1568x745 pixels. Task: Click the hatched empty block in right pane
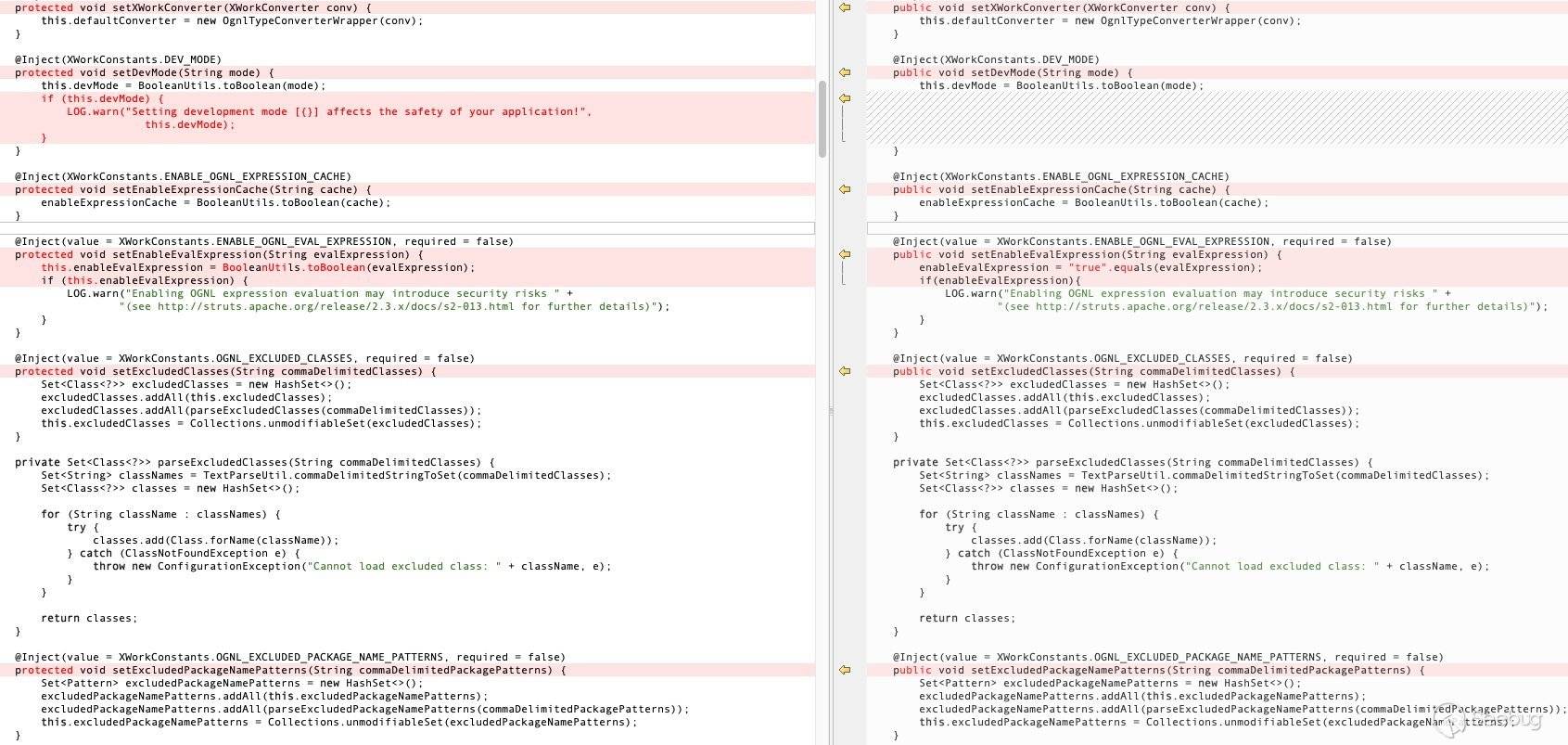point(1205,118)
